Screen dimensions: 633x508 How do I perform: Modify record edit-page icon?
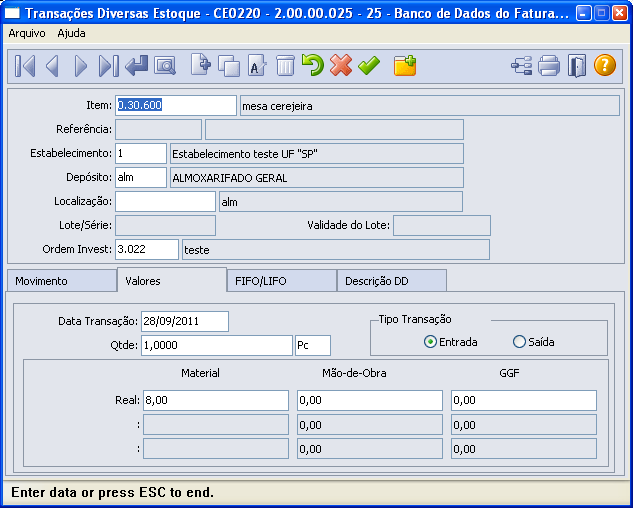coord(257,65)
